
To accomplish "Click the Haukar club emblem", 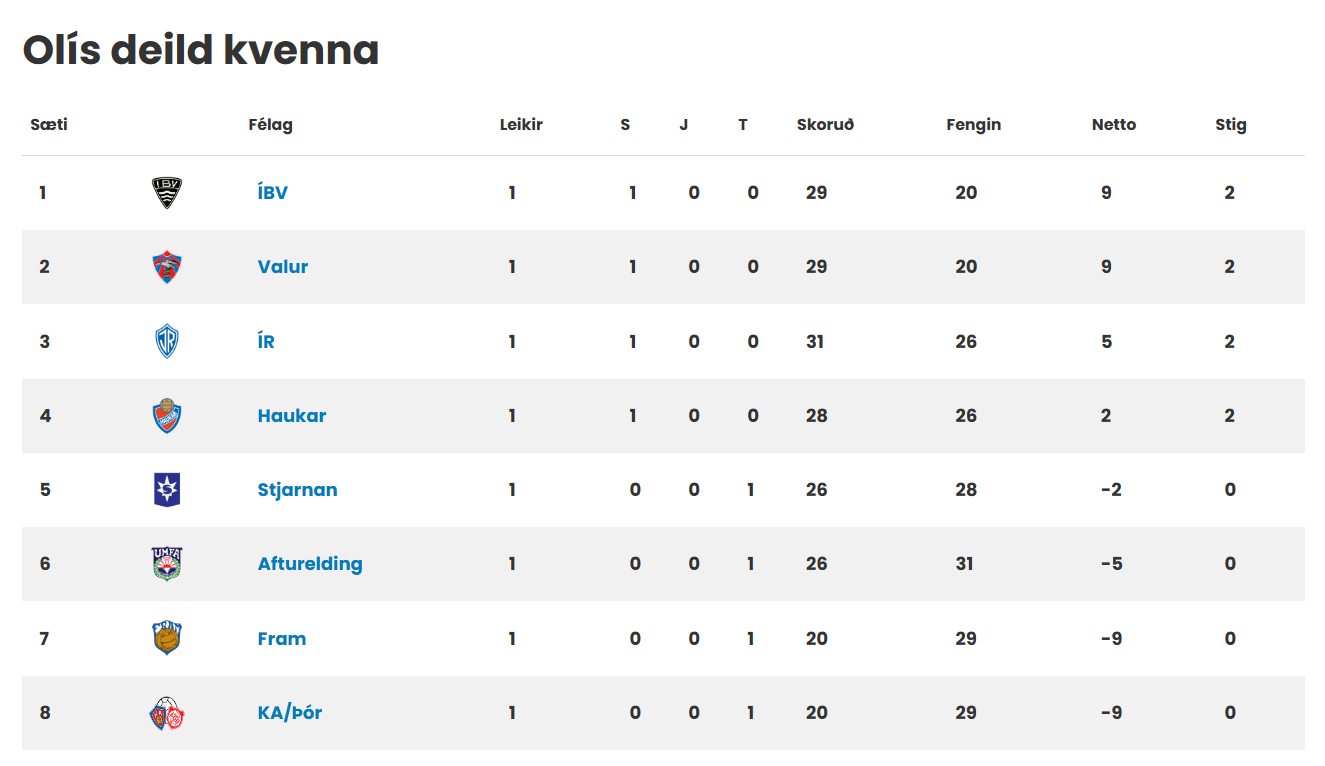I will point(167,416).
